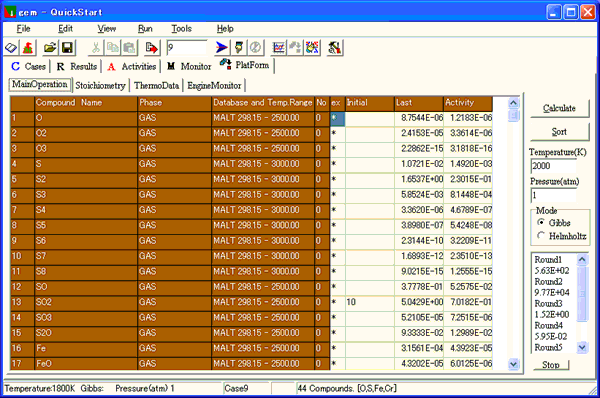Select the Gibbs mode radio button

(x=541, y=222)
